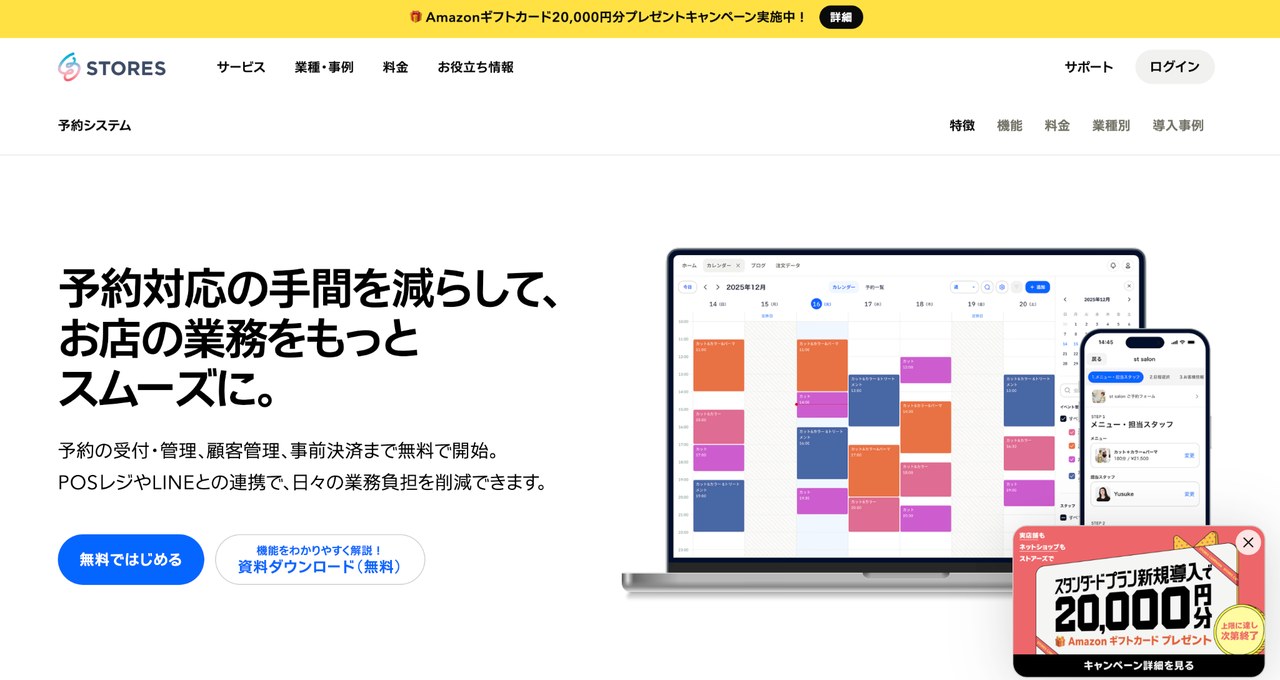Click the paragraph line starting POSレジやLINEとの連携
This screenshot has height=680, width=1280.
click(x=303, y=482)
